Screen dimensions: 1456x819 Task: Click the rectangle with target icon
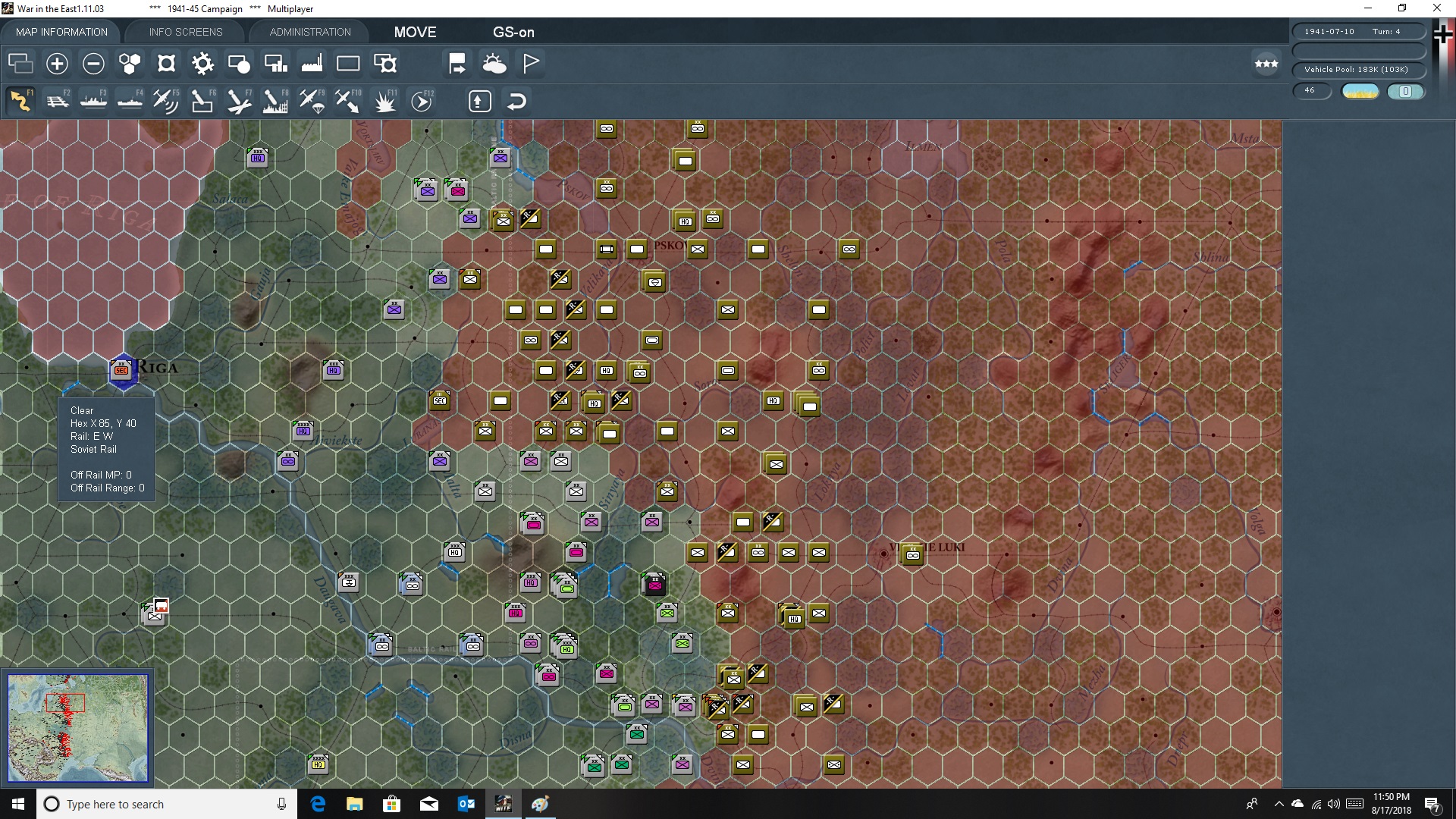coord(385,64)
